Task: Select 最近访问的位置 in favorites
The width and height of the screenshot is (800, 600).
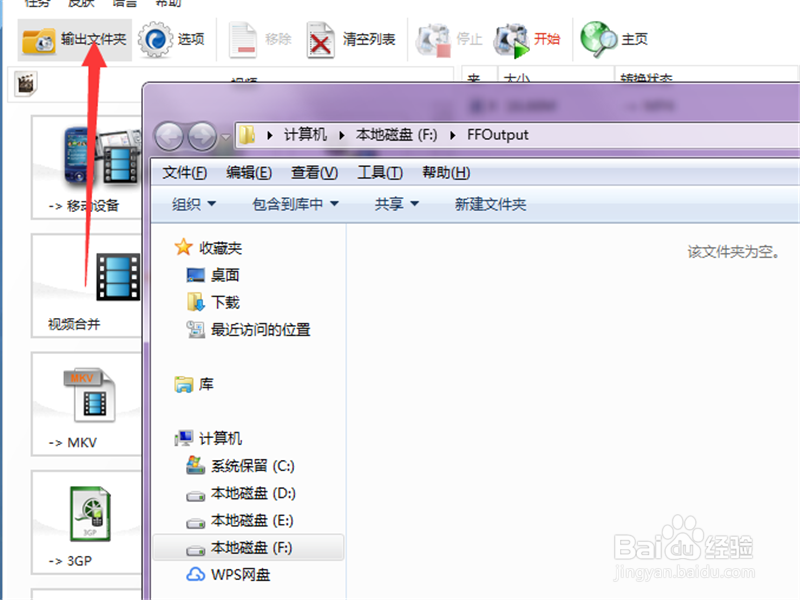Action: [248, 330]
